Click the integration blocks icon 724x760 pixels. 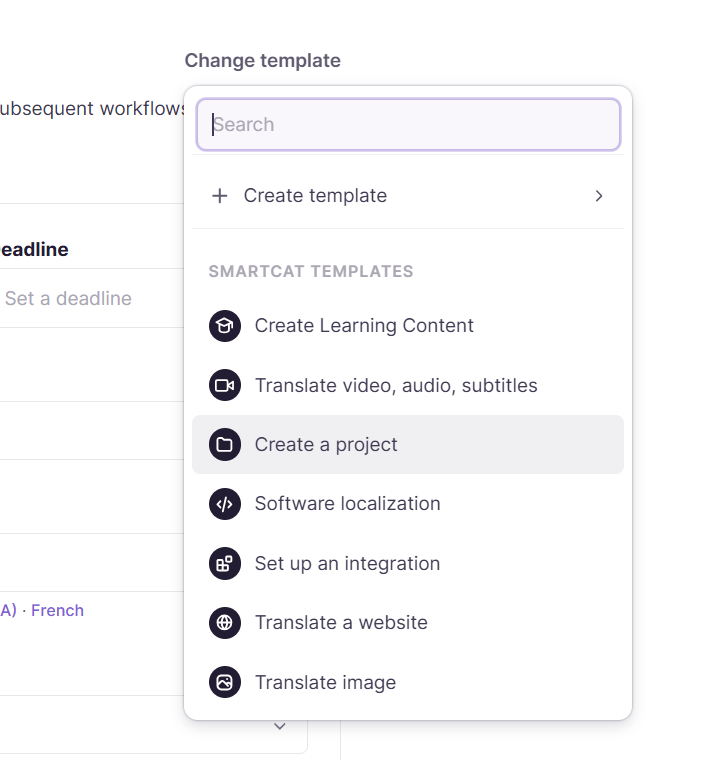pyautogui.click(x=224, y=564)
